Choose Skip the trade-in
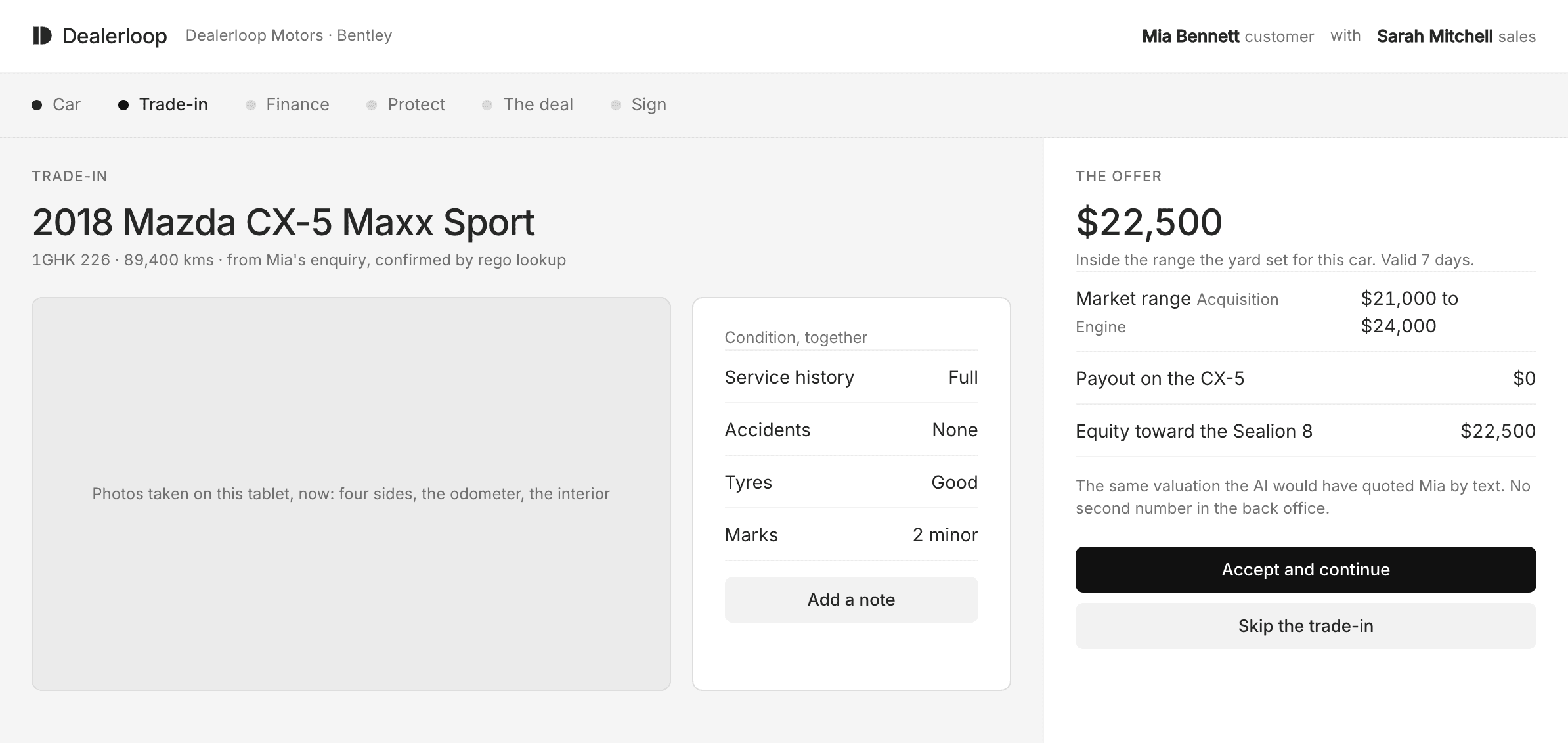 (1305, 626)
